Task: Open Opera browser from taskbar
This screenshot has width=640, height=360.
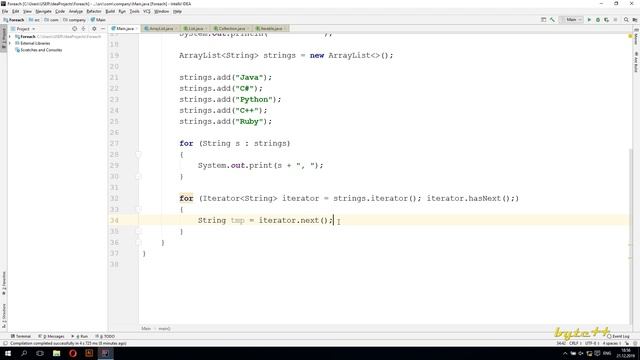Action: point(73,353)
